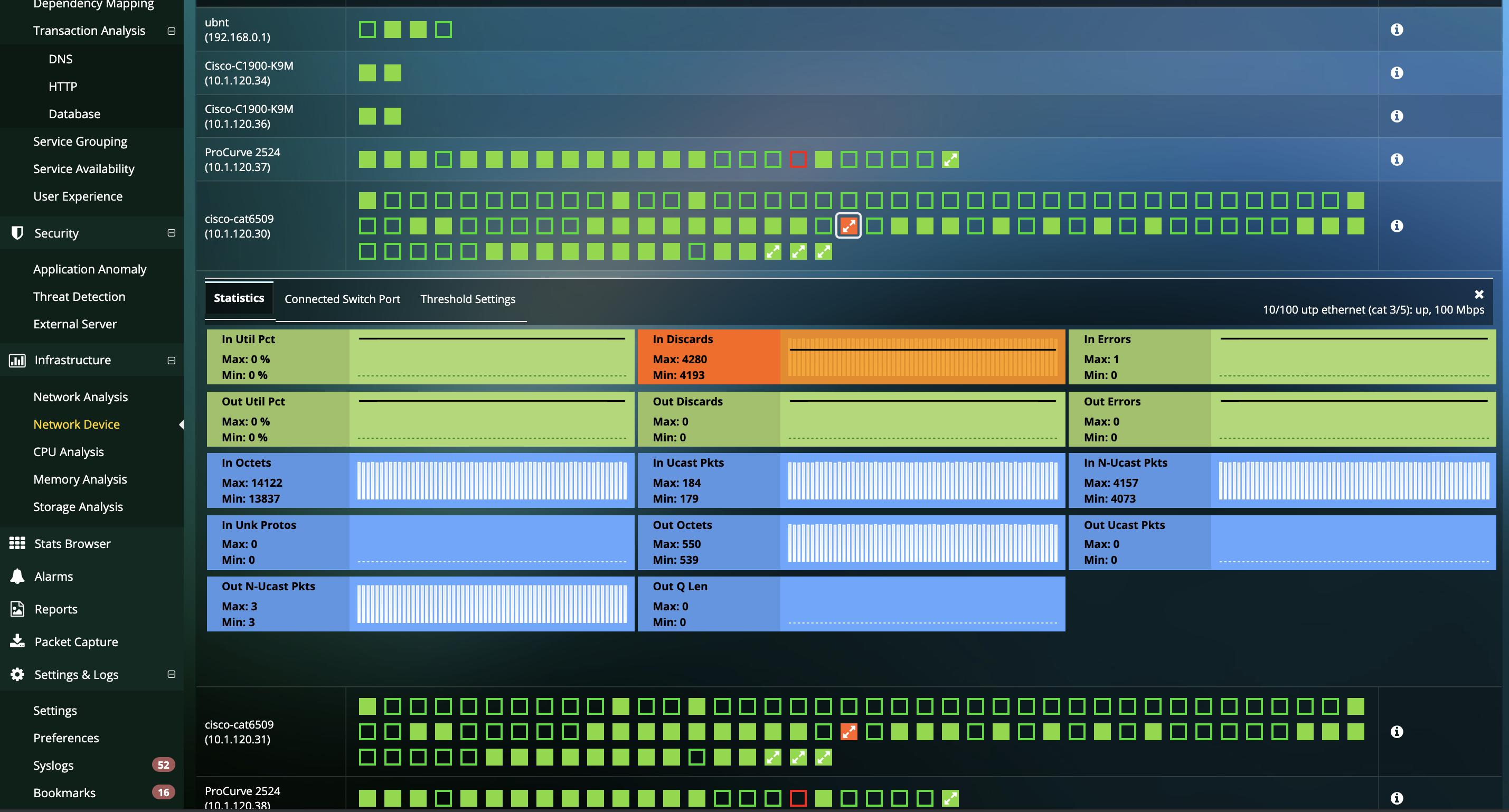Click the In Octets bar chart
The image size is (1509, 812).
click(x=492, y=480)
